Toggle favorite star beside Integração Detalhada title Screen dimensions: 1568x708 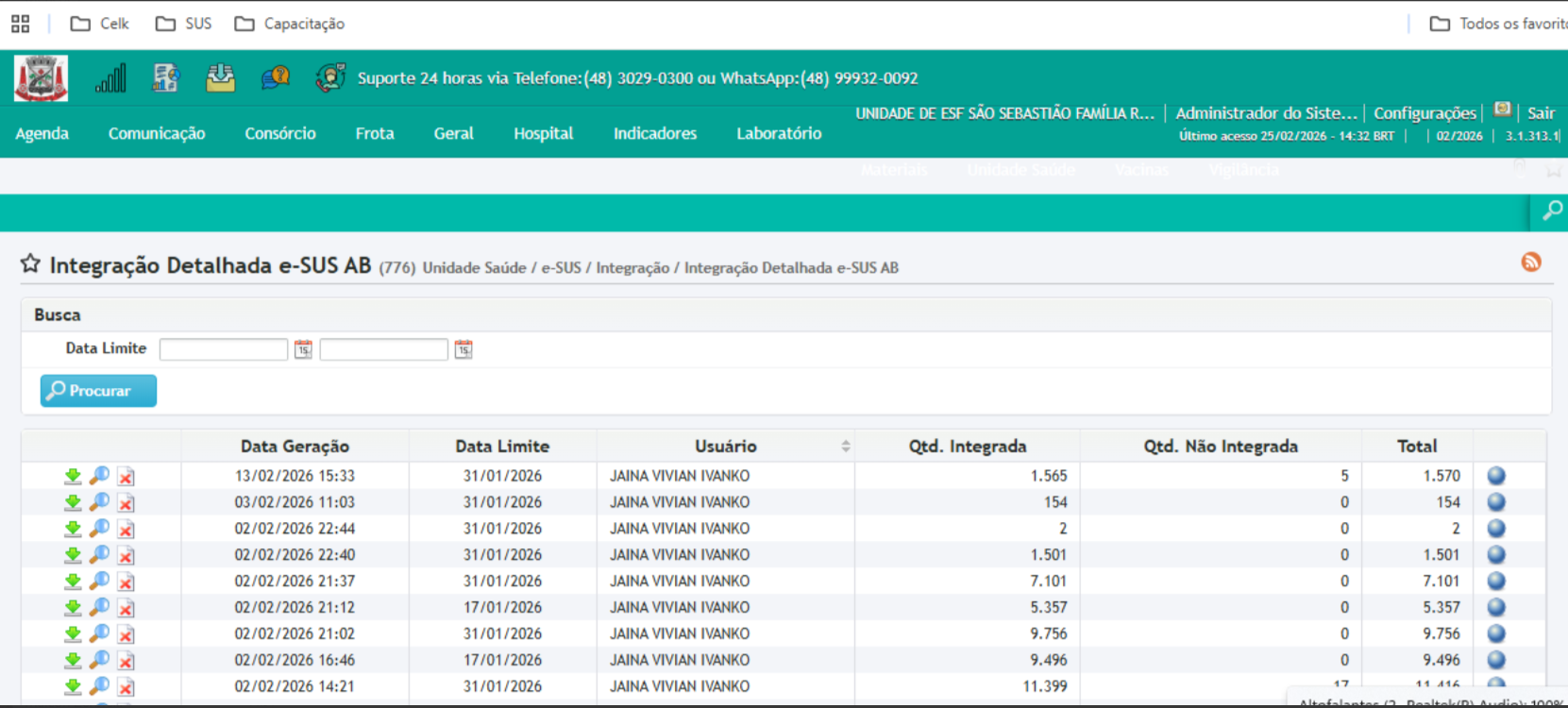tap(30, 264)
